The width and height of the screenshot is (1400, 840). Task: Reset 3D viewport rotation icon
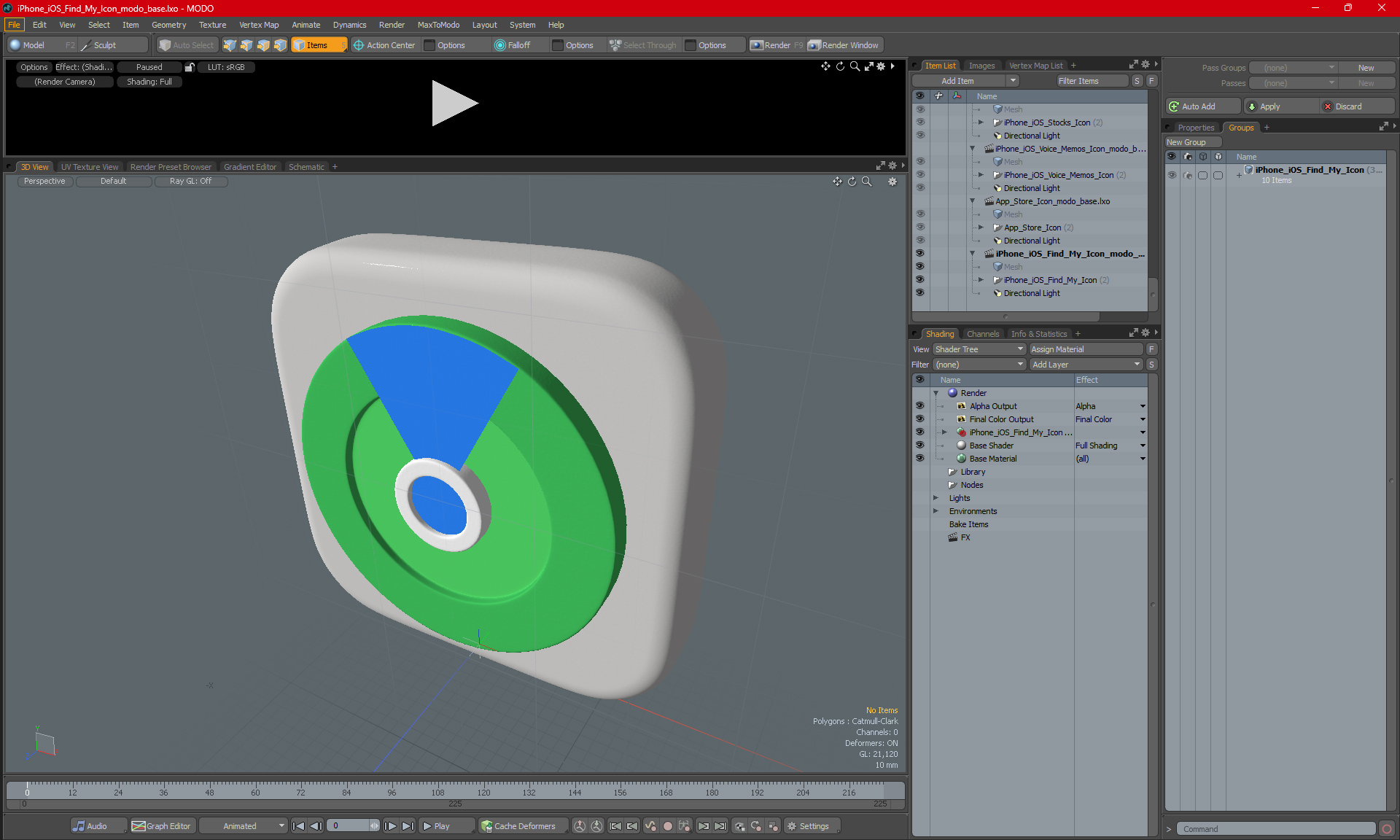tap(852, 182)
